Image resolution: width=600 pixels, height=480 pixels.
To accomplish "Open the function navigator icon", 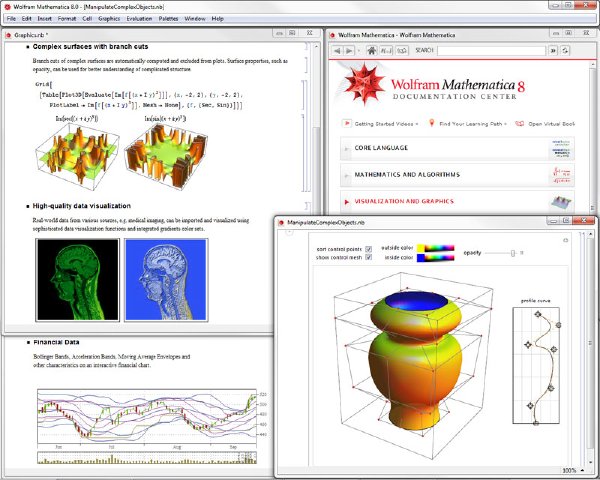I will [386, 51].
